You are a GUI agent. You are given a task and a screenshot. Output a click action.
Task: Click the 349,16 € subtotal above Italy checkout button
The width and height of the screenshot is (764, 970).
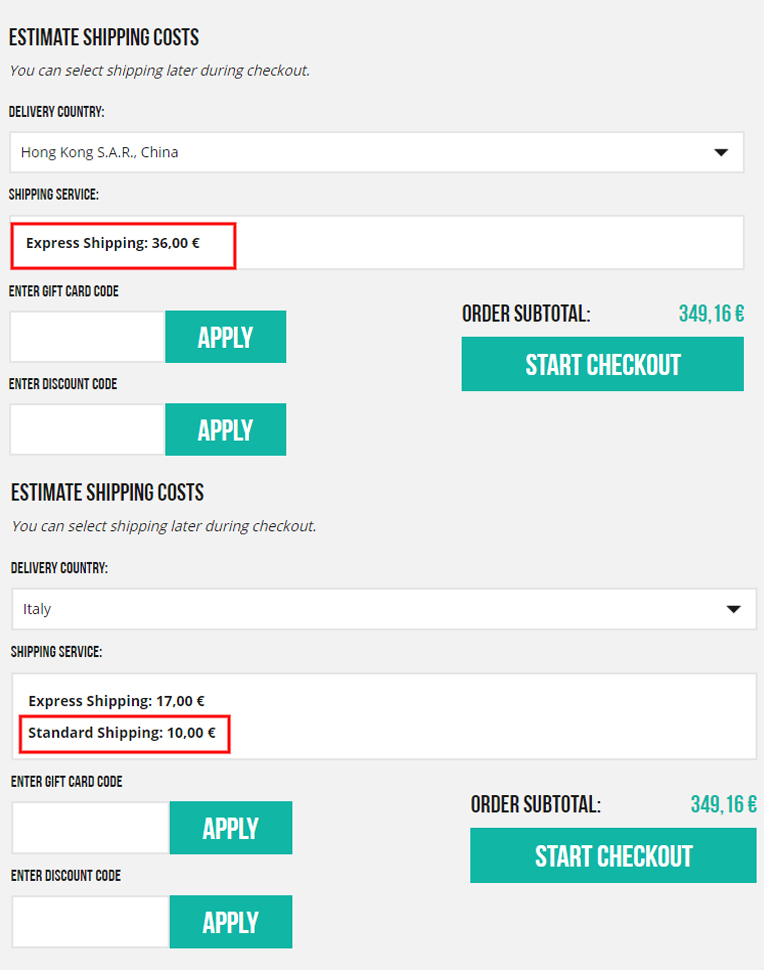coord(723,804)
